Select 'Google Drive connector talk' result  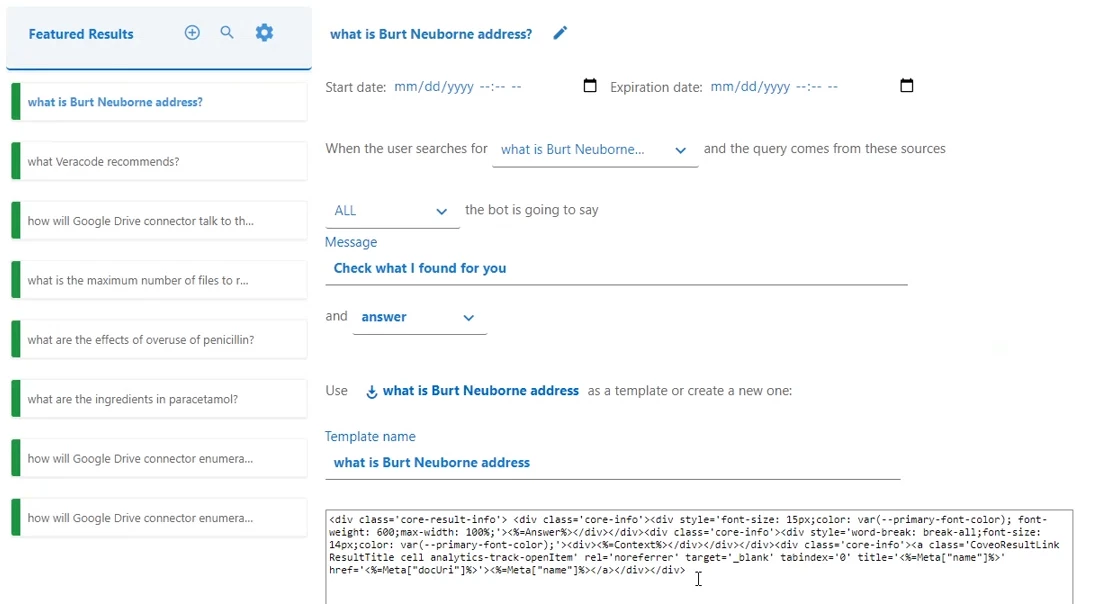[x=160, y=221]
